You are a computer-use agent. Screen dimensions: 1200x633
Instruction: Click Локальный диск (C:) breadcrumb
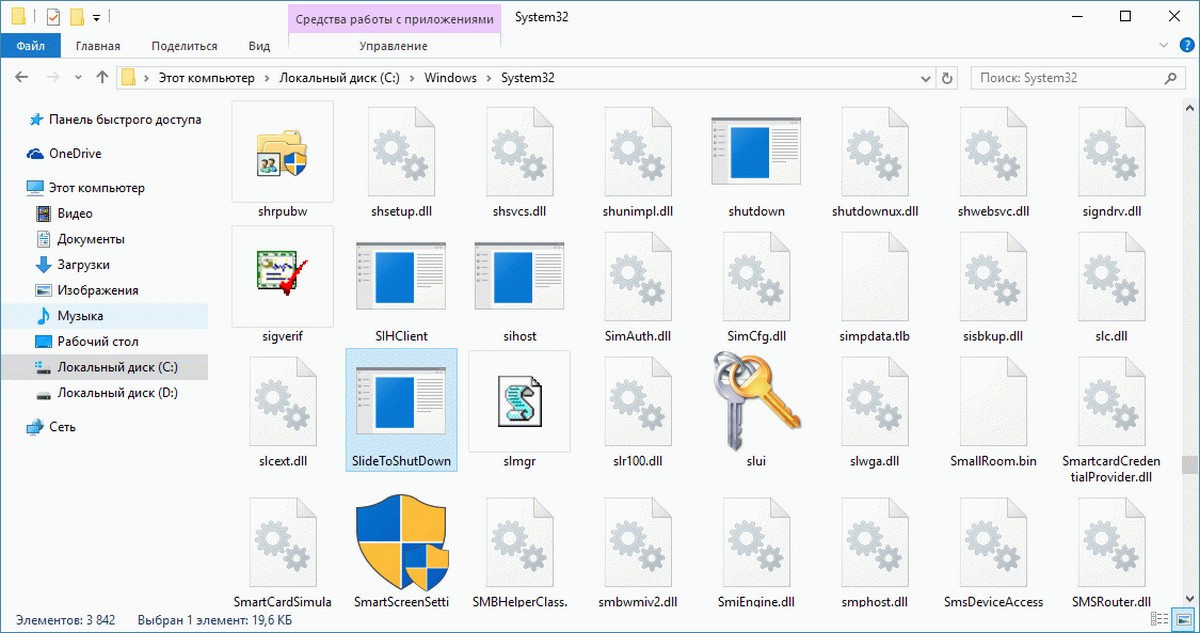click(x=340, y=77)
